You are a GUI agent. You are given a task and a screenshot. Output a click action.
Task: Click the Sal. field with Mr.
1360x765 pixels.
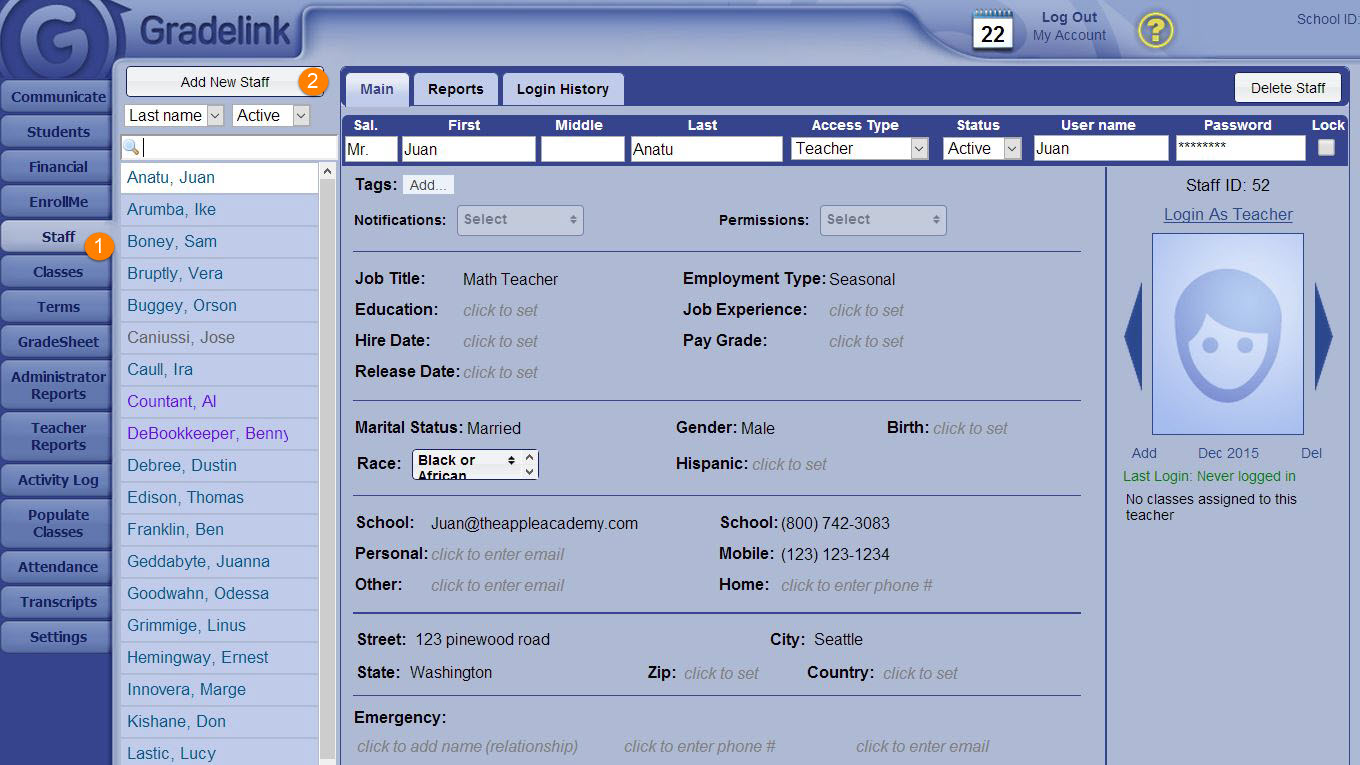click(x=371, y=149)
